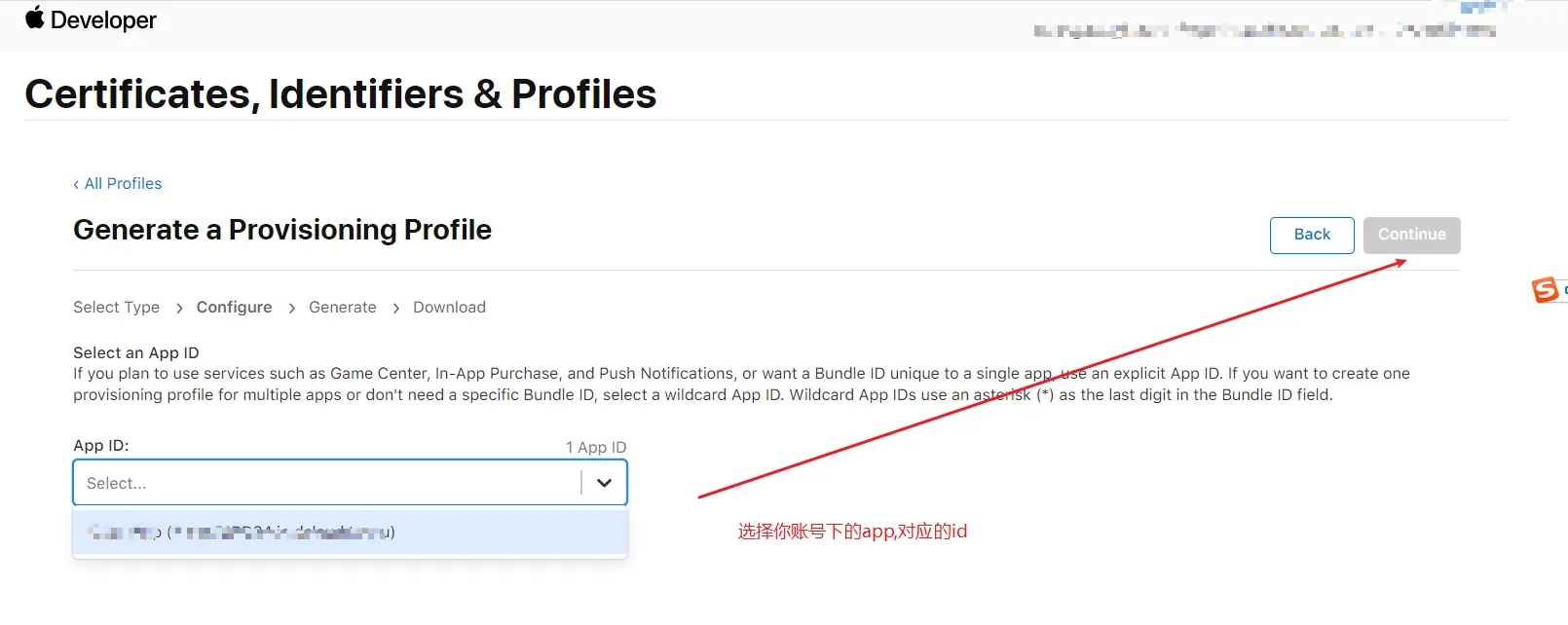
Task: Click the Developer text link
Action: (x=103, y=19)
